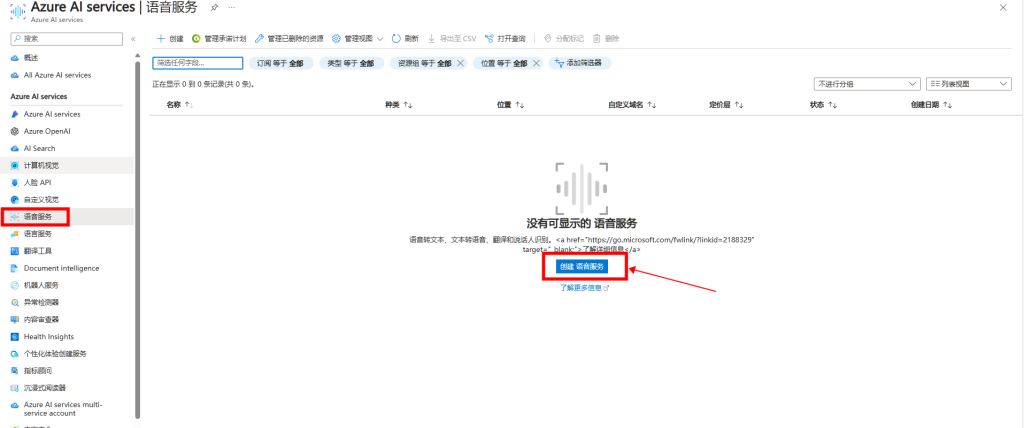Click 打开查询 in the toolbar

505,39
